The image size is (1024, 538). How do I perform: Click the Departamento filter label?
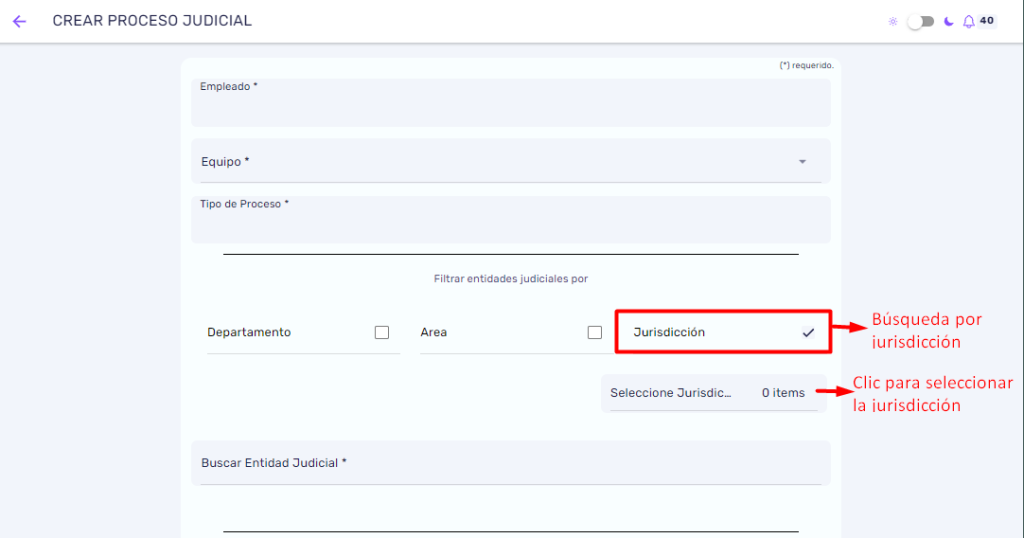(249, 332)
